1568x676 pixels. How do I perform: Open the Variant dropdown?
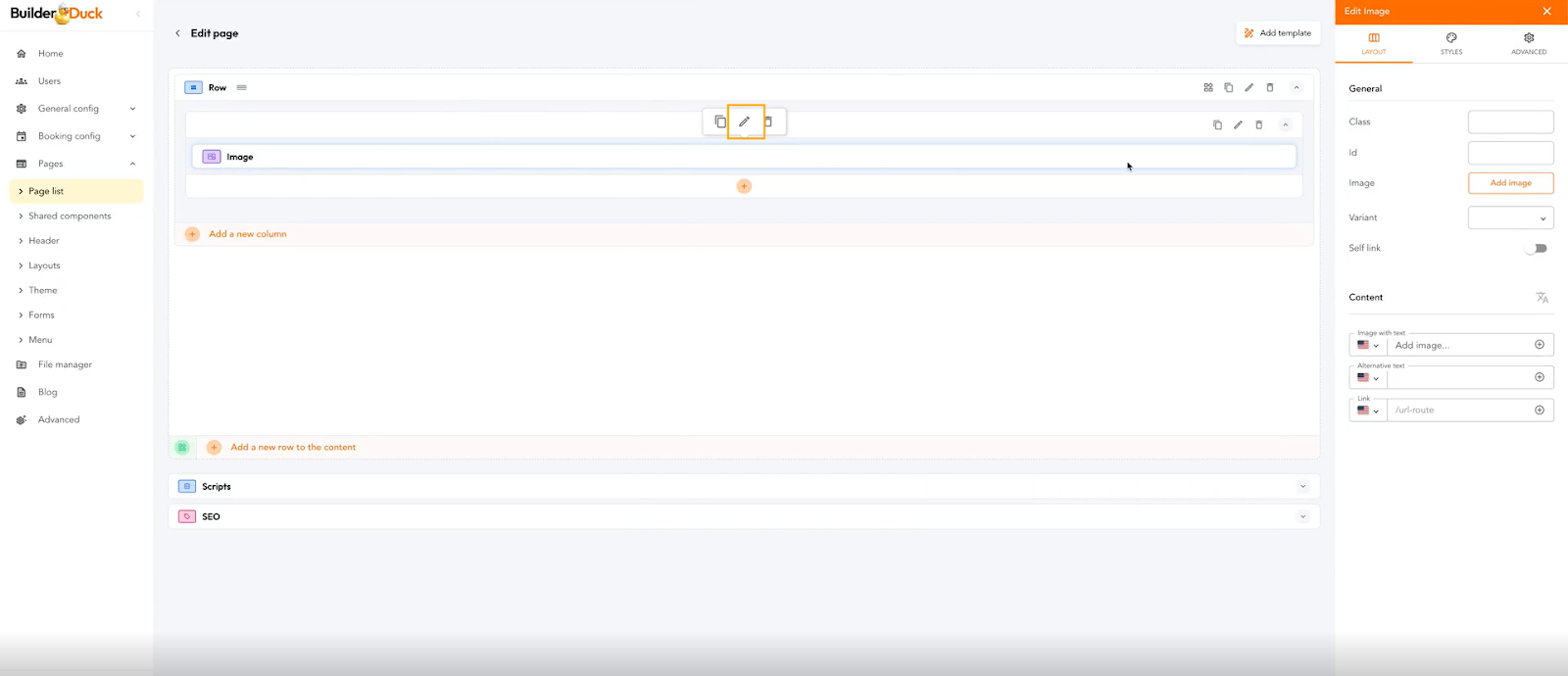point(1510,217)
